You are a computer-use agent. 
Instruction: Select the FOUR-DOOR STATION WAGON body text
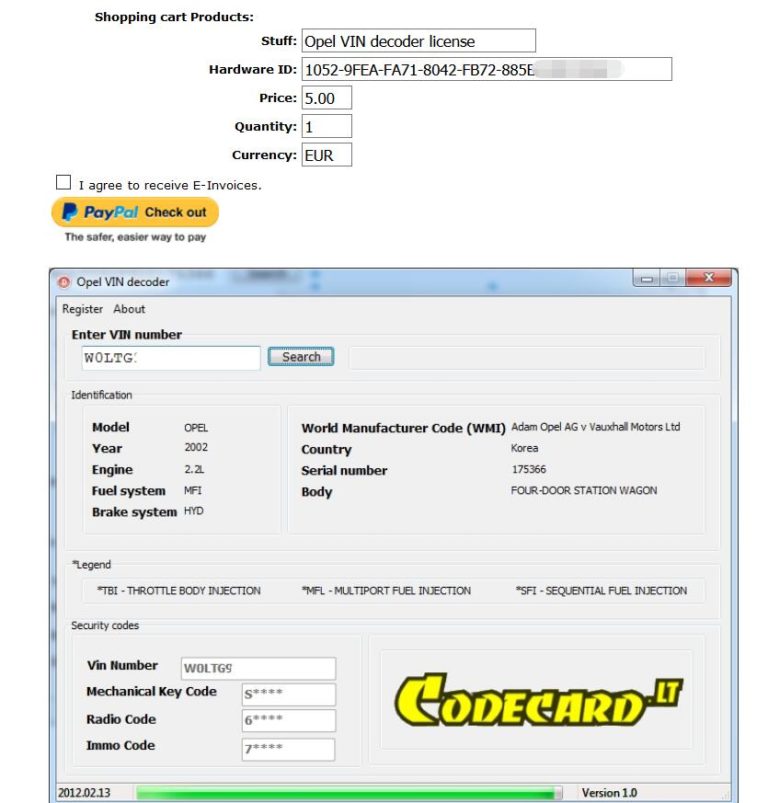pyautogui.click(x=584, y=490)
